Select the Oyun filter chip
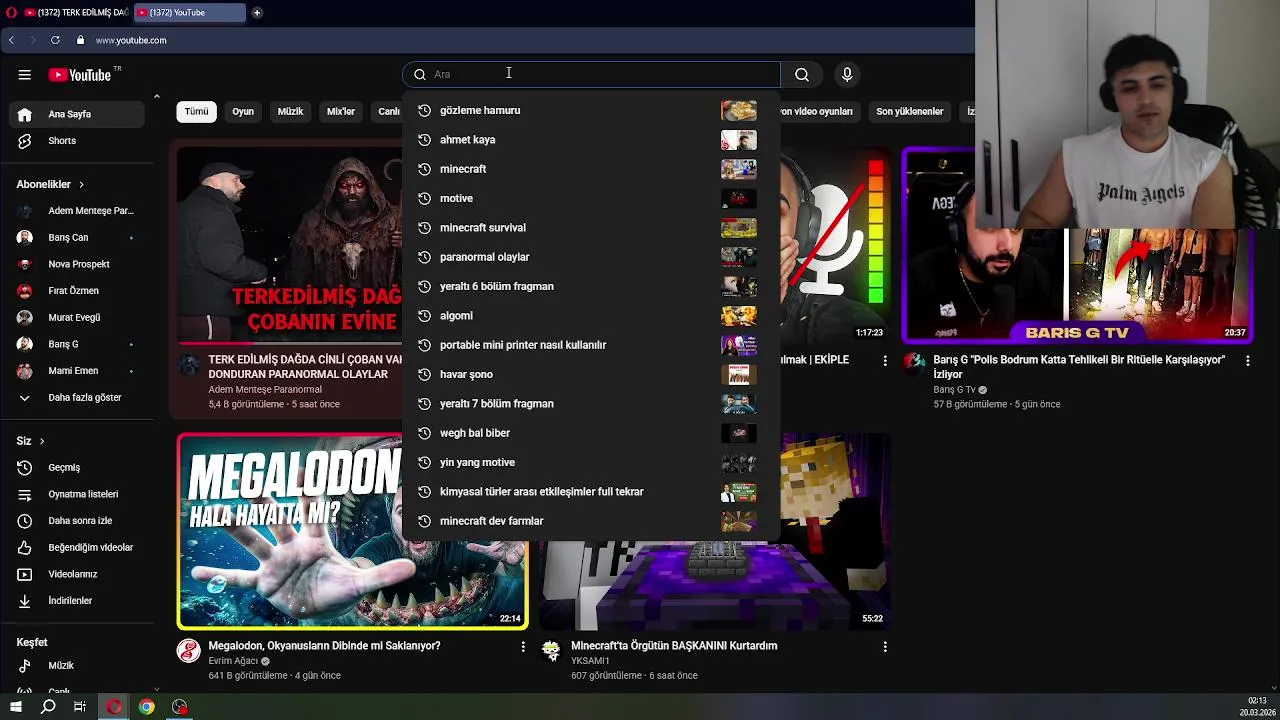The width and height of the screenshot is (1280, 720). coord(243,112)
